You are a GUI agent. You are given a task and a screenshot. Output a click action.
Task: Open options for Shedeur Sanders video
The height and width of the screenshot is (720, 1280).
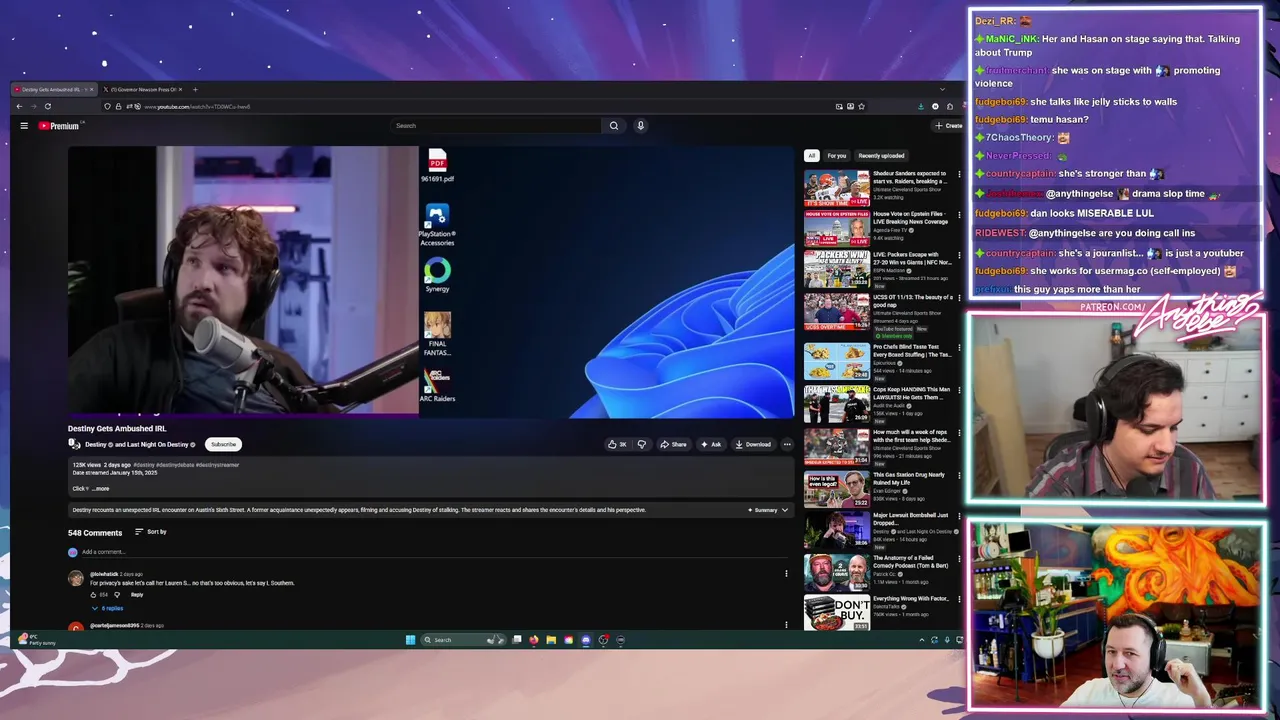click(x=959, y=175)
